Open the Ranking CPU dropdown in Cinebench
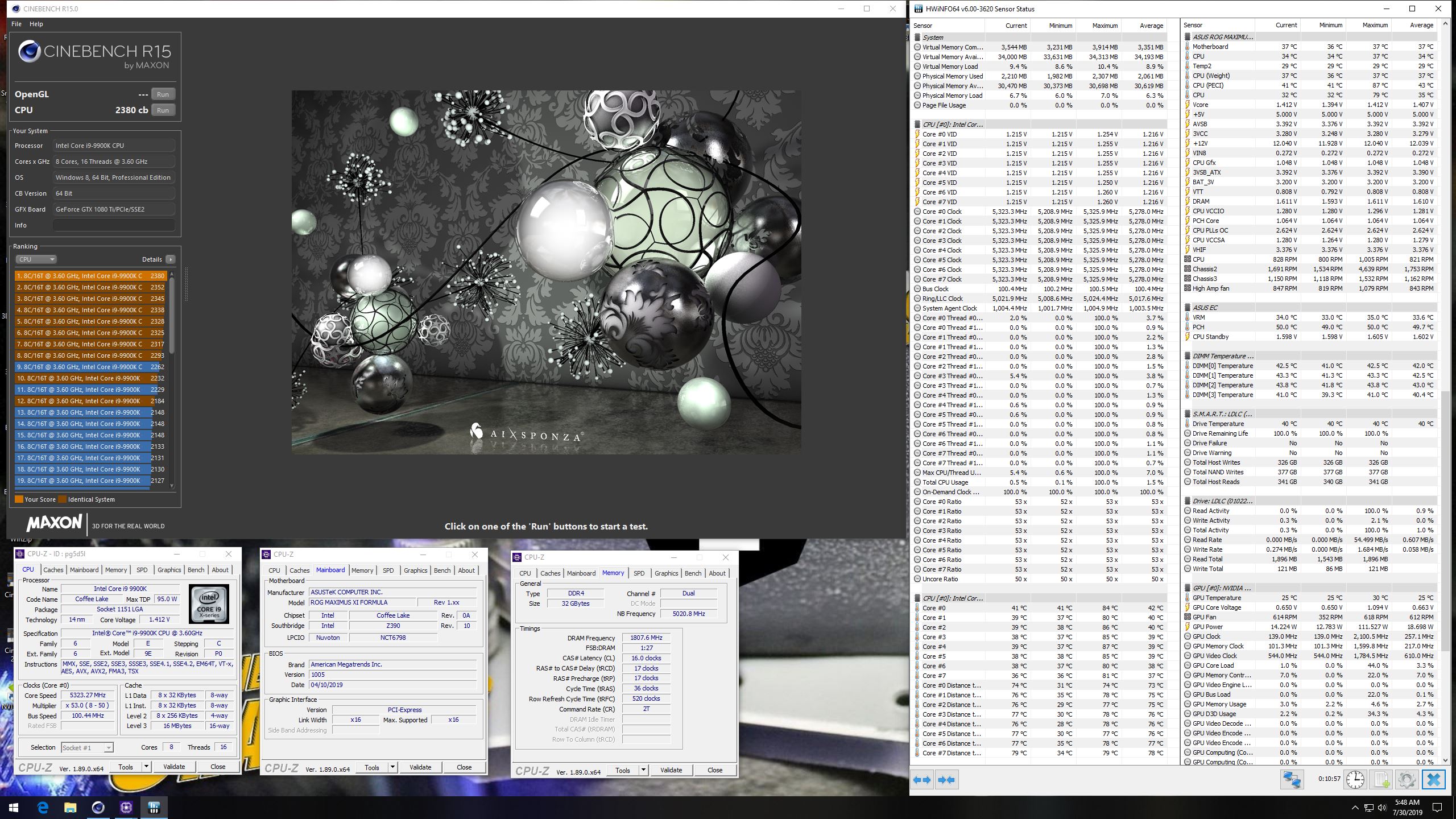 (36, 259)
